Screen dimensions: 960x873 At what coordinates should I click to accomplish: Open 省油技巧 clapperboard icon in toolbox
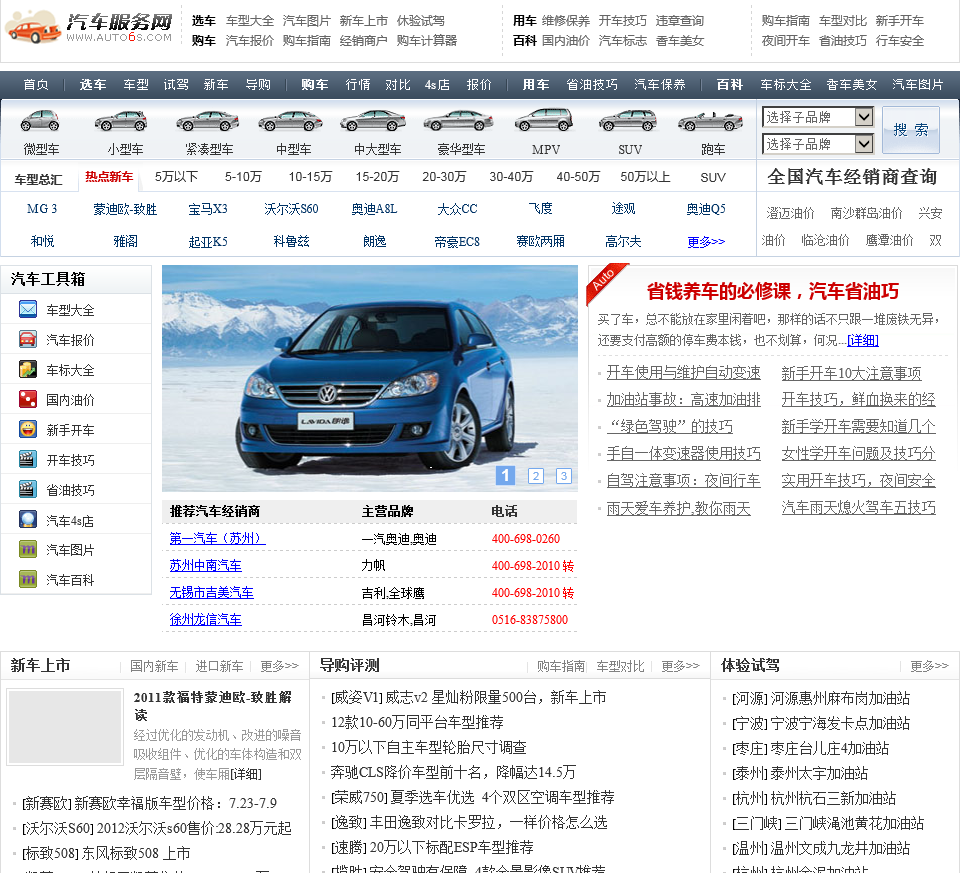click(28, 489)
